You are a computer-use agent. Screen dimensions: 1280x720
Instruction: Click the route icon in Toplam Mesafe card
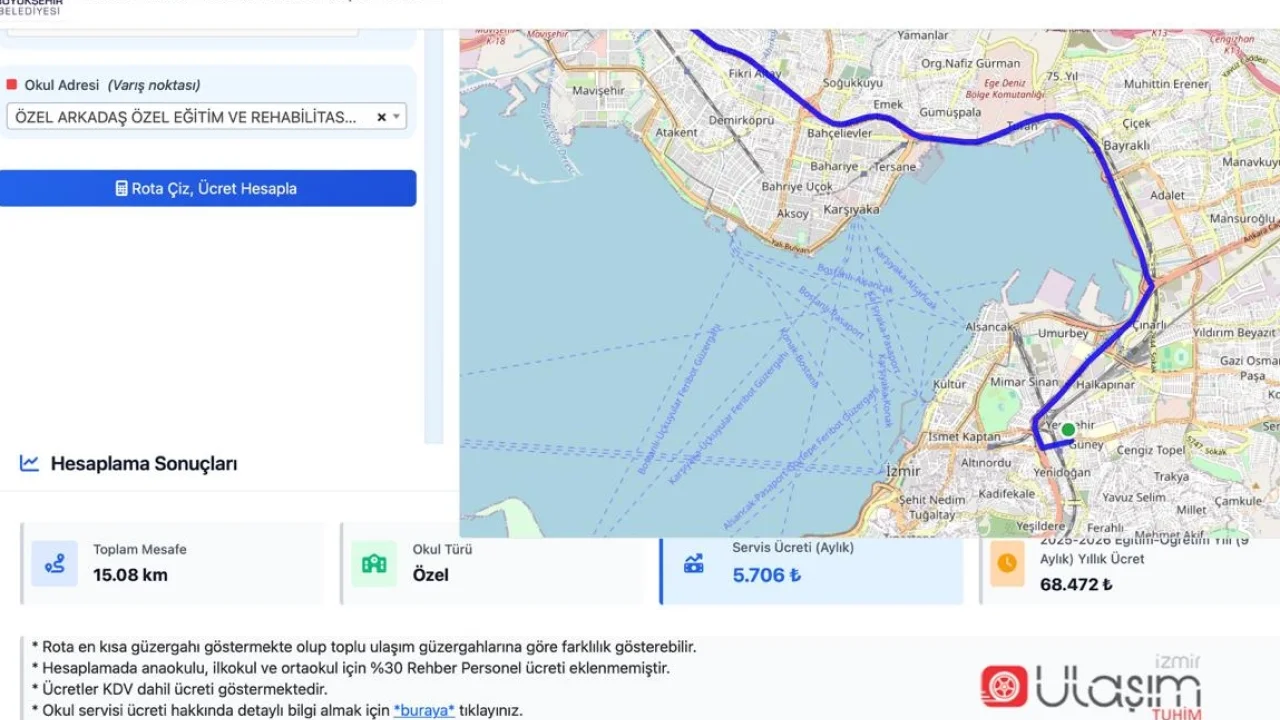tap(54, 563)
